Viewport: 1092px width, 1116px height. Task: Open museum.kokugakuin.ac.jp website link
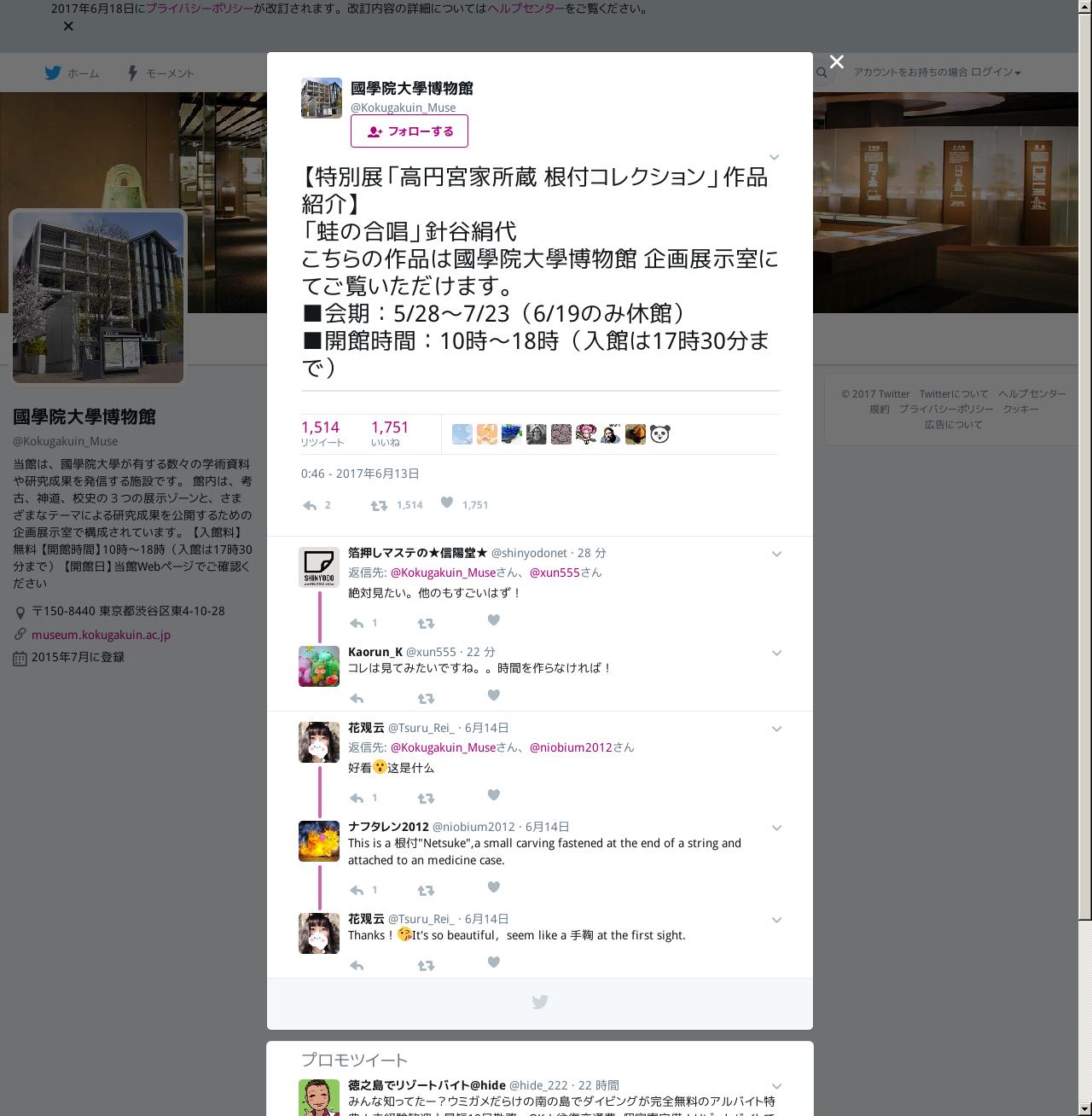[101, 635]
